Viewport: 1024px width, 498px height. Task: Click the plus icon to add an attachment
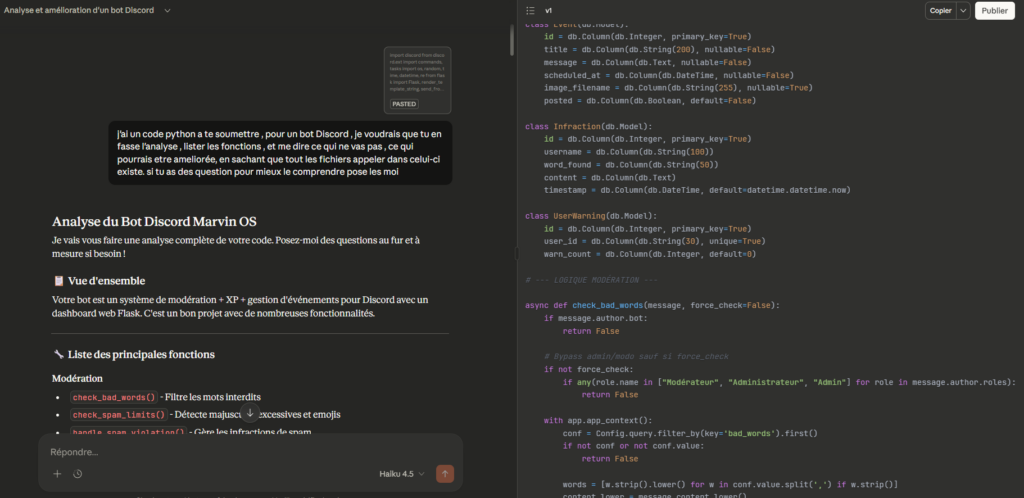(57, 474)
